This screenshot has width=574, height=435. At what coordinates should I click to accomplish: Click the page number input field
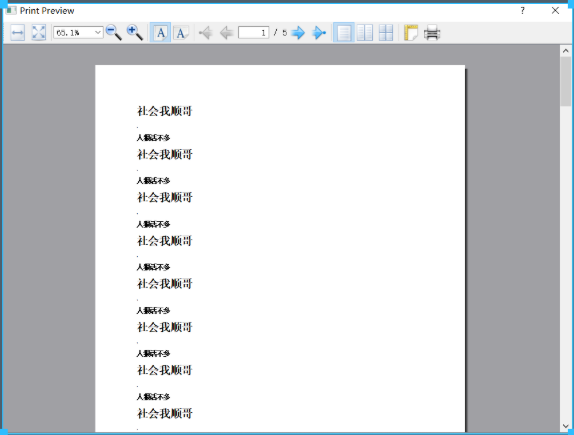(253, 33)
